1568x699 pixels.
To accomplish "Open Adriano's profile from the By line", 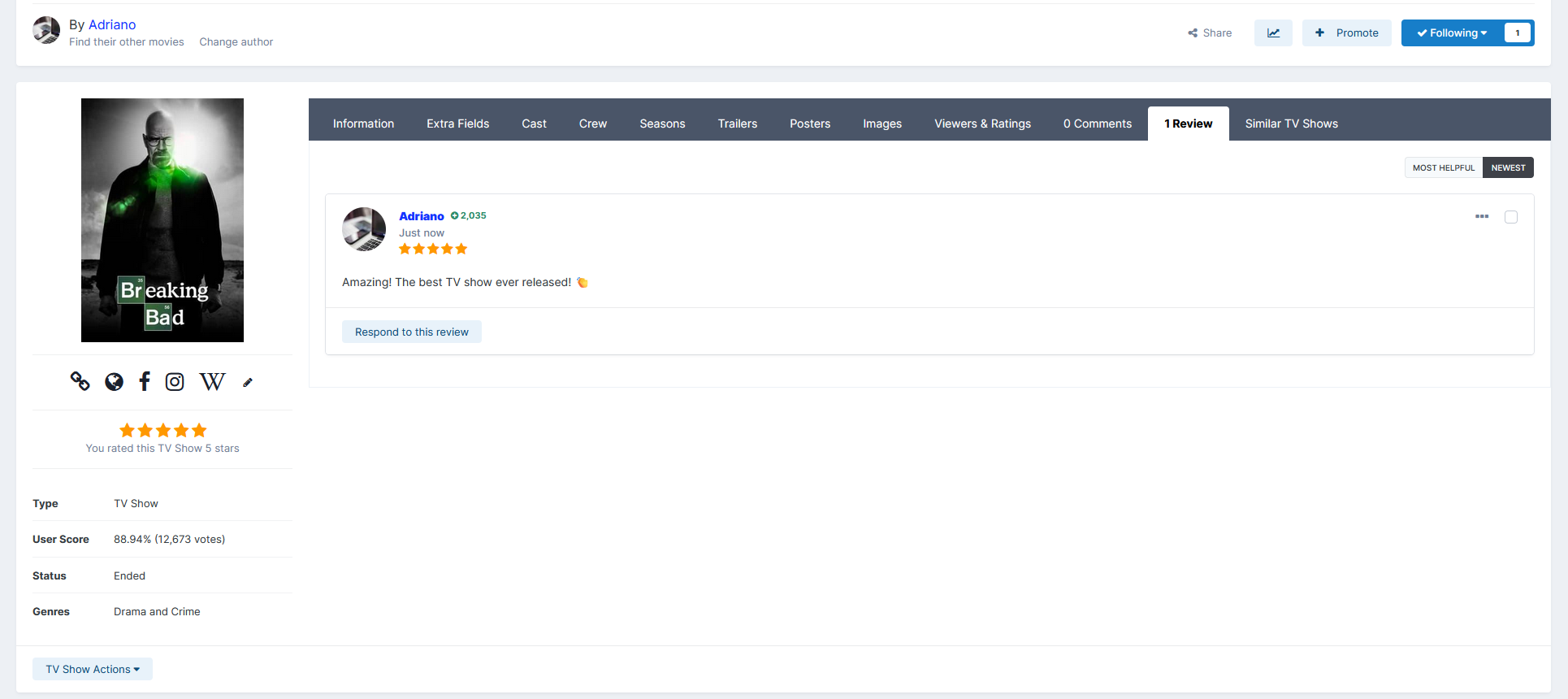I will [112, 24].
